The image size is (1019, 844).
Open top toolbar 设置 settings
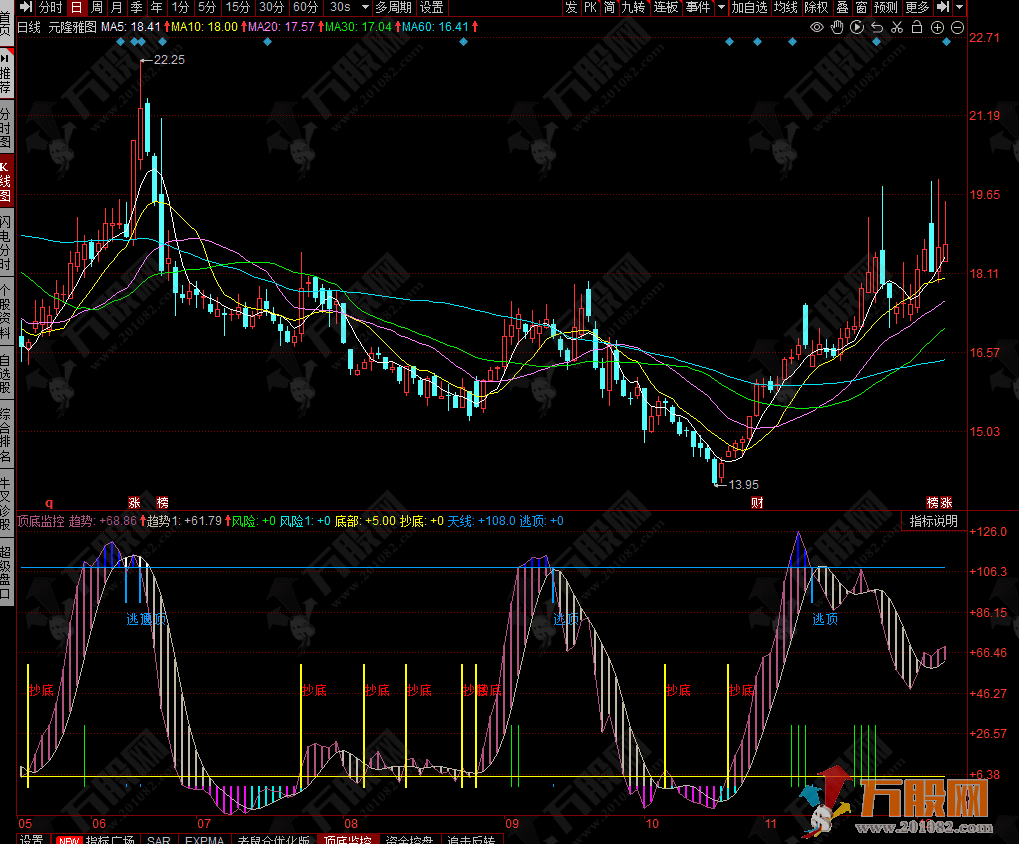(x=432, y=7)
